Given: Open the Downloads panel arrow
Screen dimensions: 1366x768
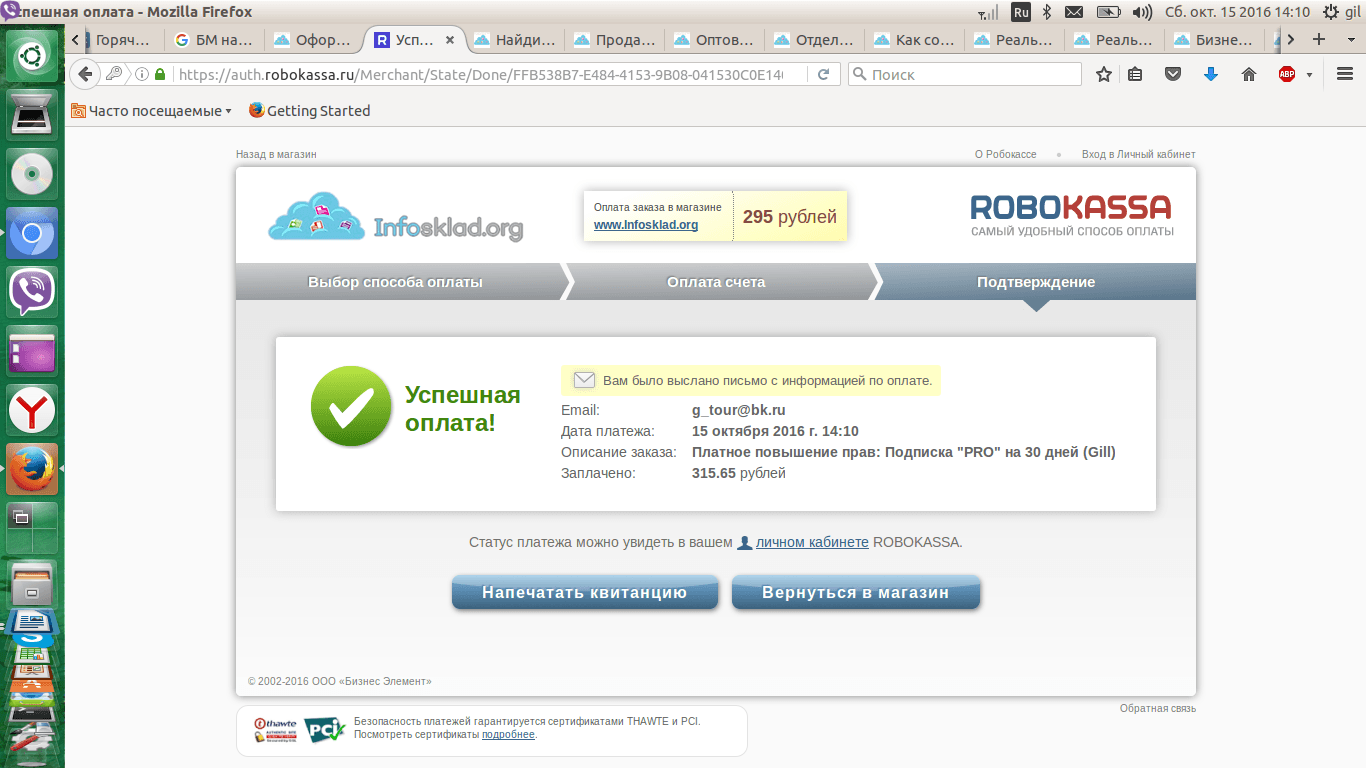Looking at the screenshot, I should coord(1211,74).
